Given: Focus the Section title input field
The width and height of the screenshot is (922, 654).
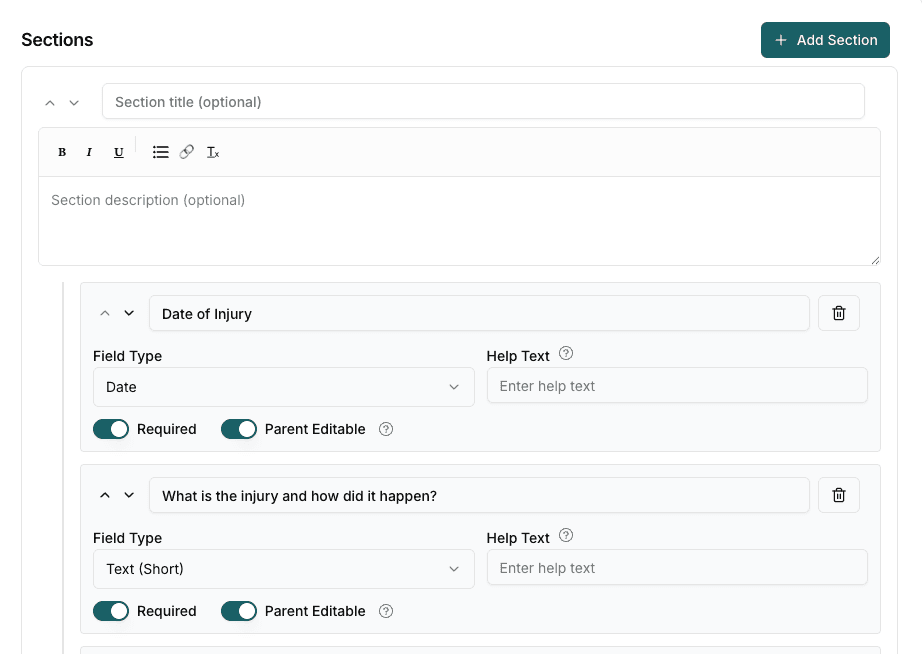Looking at the screenshot, I should 483,101.
